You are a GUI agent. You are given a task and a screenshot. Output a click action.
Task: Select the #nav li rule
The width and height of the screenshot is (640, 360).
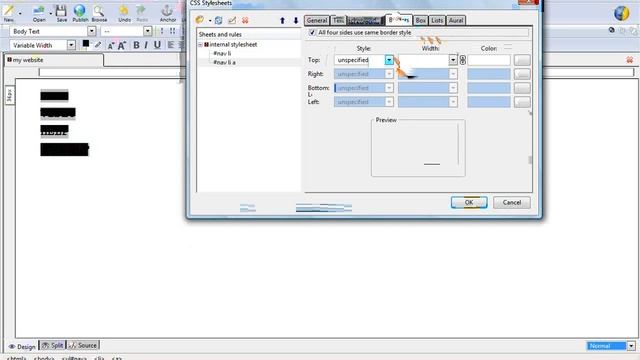coord(222,53)
